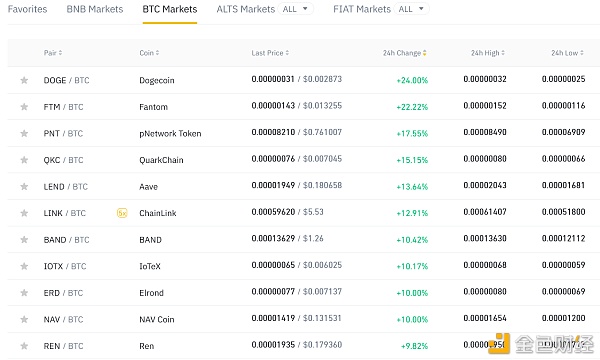The image size is (600, 360).
Task: Click the star next to LEND / BTC
Action: tap(24, 187)
